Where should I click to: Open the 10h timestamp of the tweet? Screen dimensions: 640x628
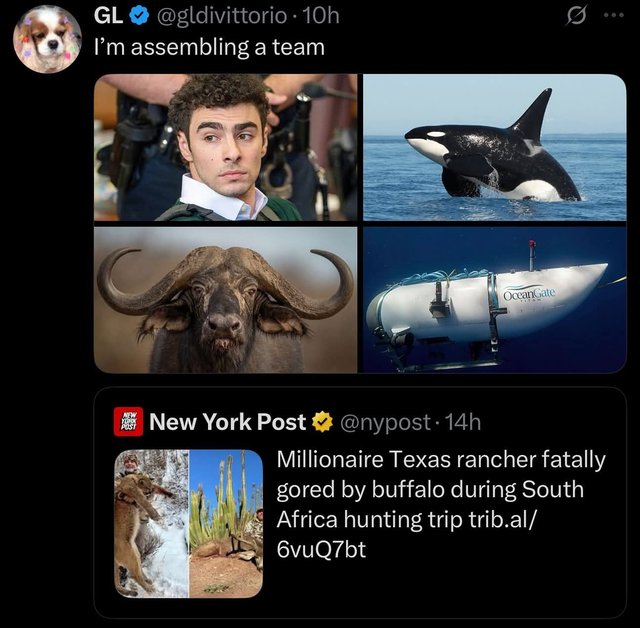tap(322, 16)
